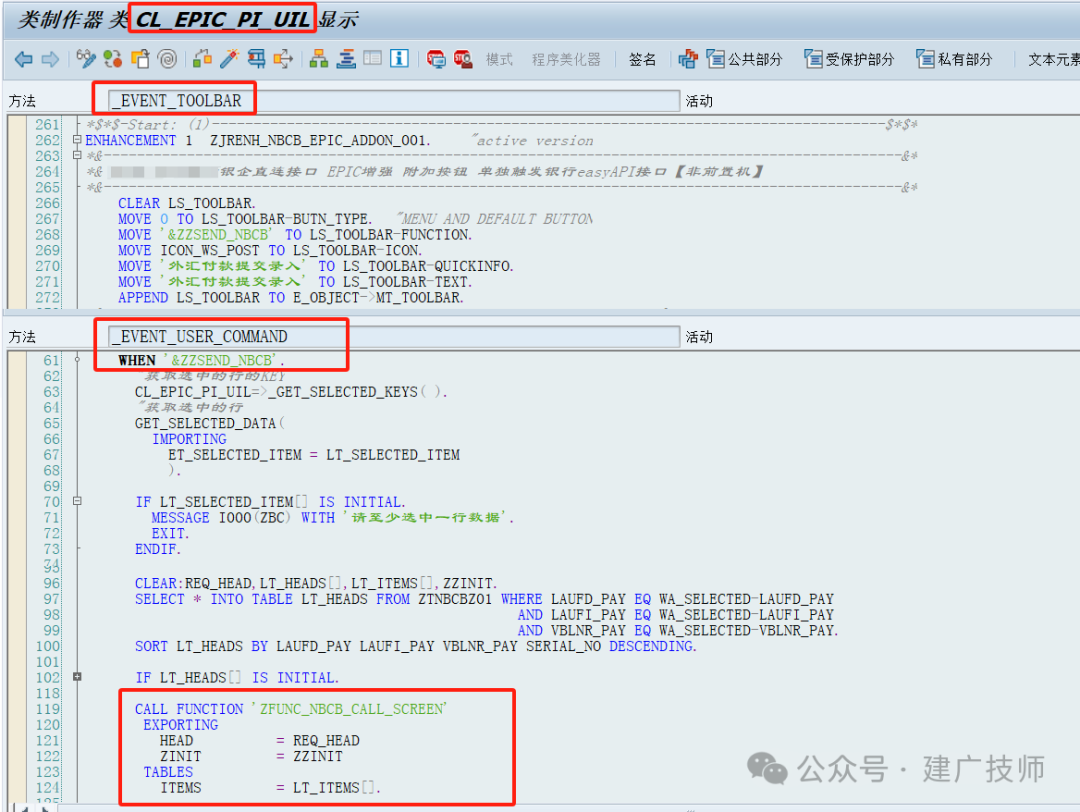
Task: Toggle the full-screen layout icon
Action: (373, 59)
